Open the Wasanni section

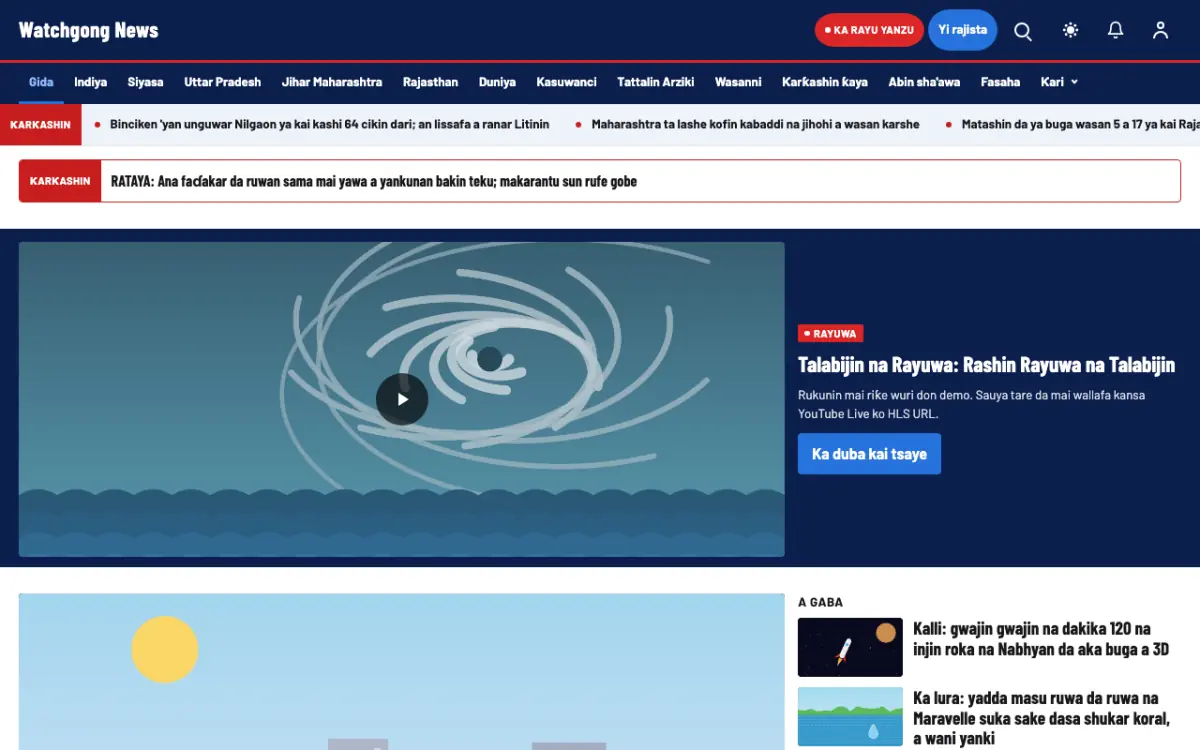738,82
